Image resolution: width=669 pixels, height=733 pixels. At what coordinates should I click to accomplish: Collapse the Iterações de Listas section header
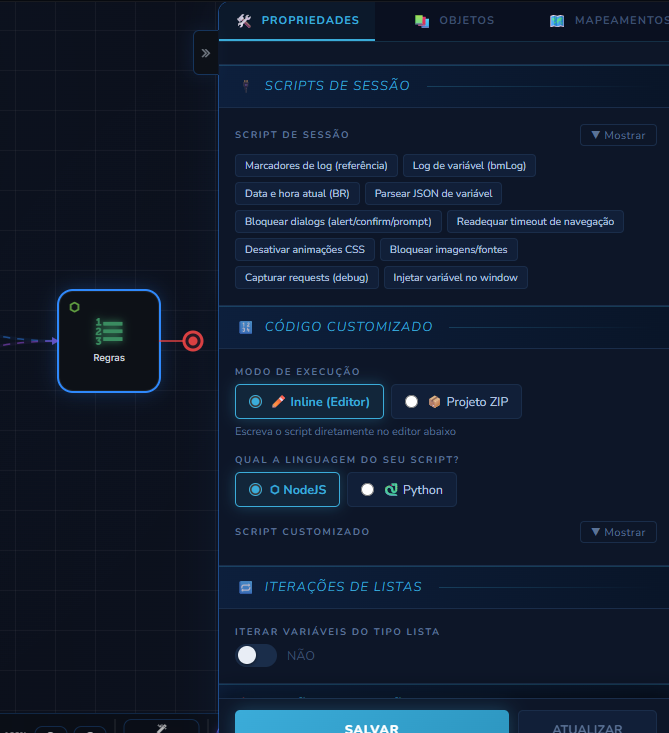pyautogui.click(x=444, y=587)
